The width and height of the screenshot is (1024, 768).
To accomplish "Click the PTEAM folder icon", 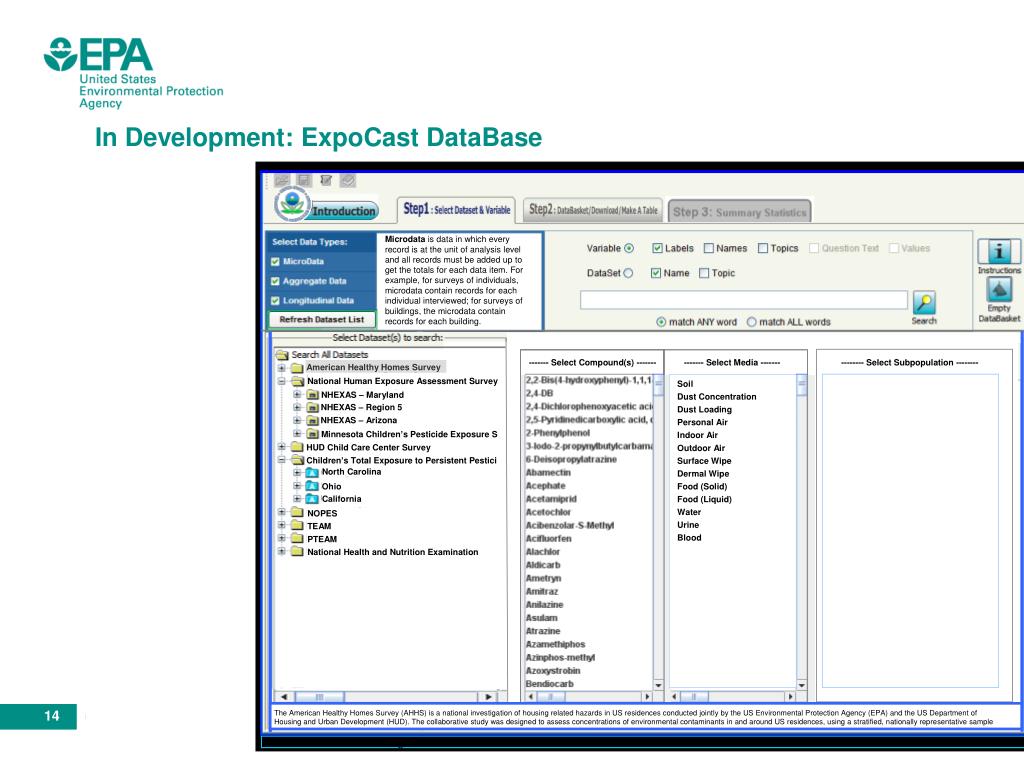I will (x=297, y=539).
